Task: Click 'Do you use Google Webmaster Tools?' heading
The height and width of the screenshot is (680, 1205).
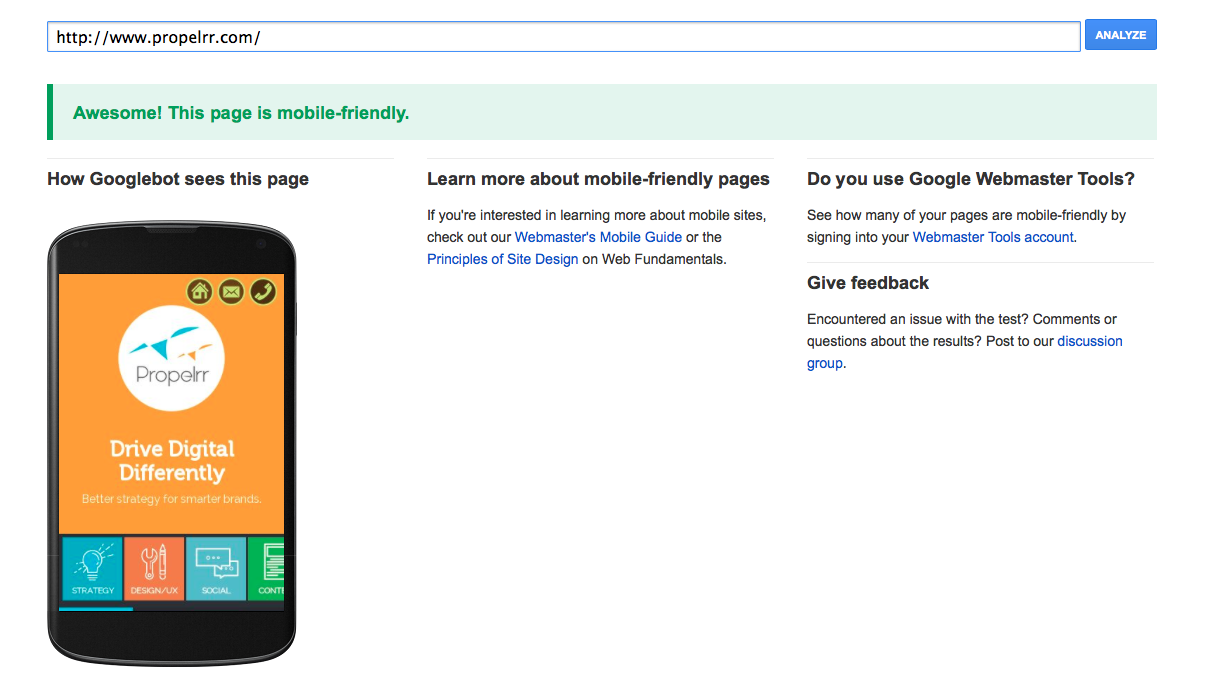Action: (x=971, y=179)
